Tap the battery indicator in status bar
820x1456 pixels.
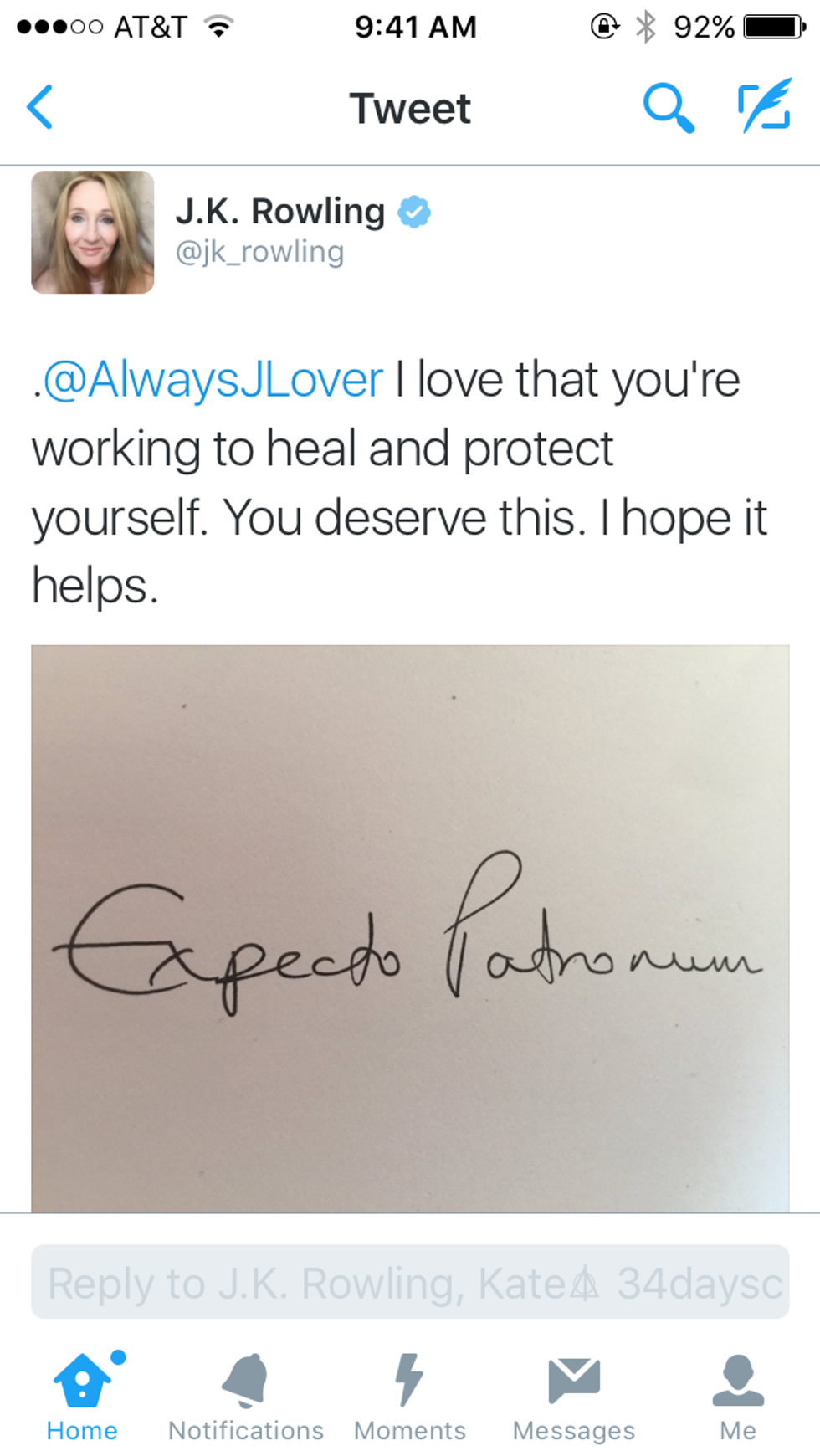(775, 27)
